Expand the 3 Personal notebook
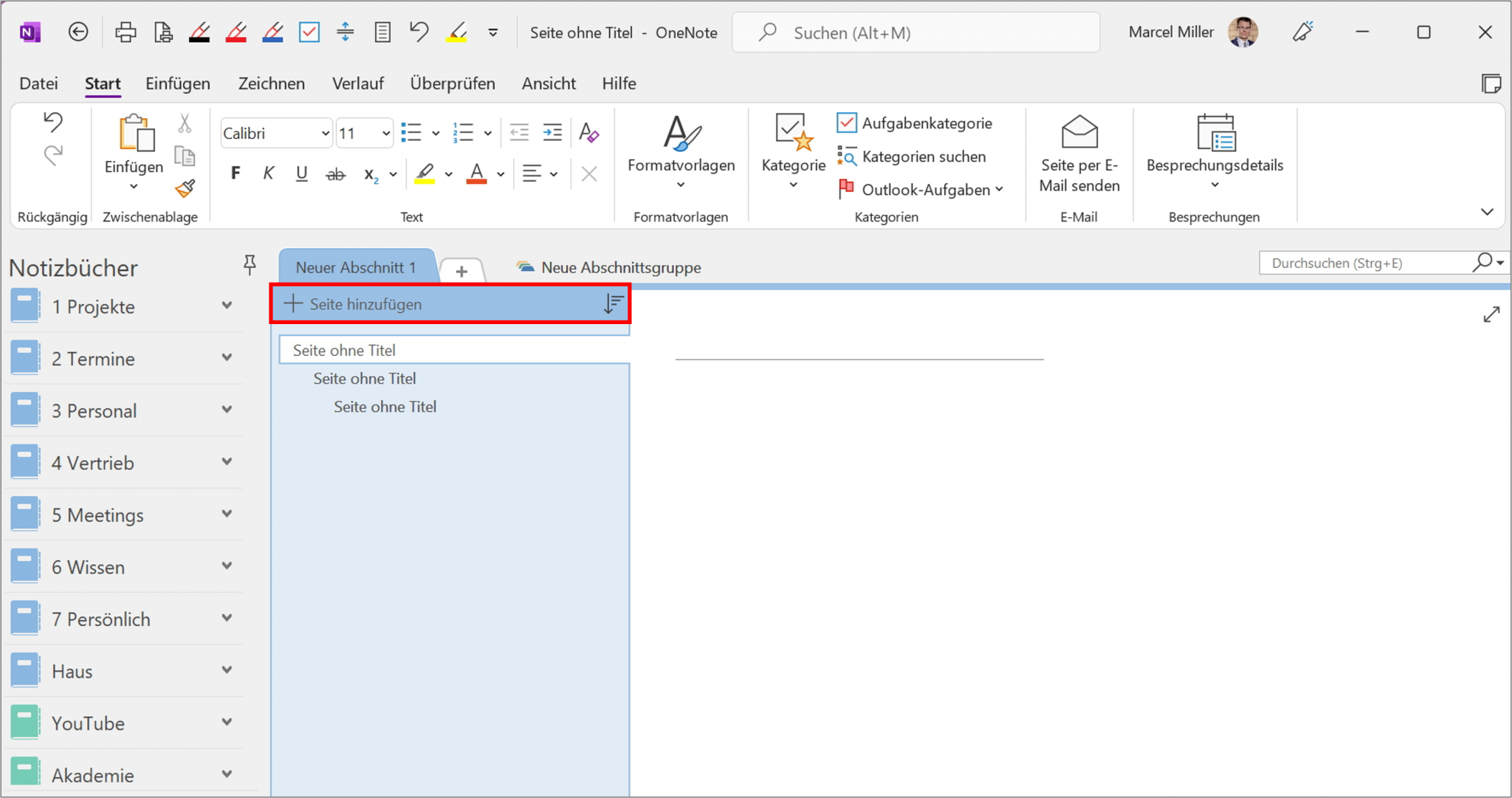The width and height of the screenshot is (1512, 798). pyautogui.click(x=227, y=410)
